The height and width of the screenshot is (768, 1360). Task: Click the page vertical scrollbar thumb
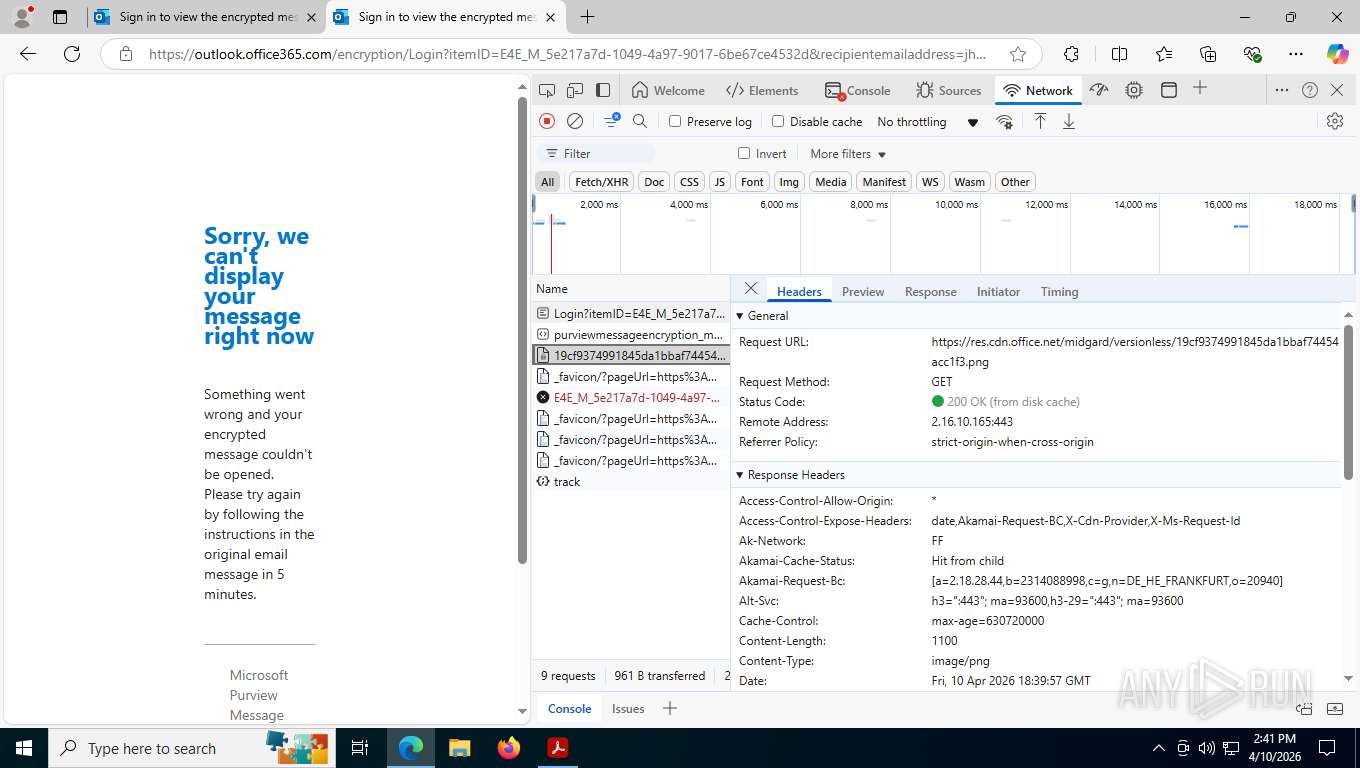click(x=522, y=330)
